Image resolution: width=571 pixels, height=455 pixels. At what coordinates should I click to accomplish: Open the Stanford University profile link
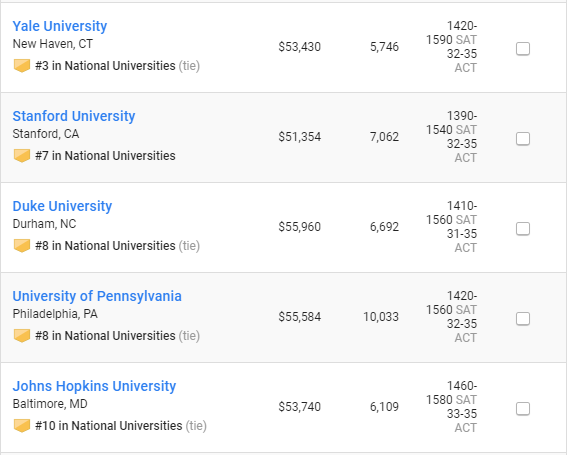point(74,116)
